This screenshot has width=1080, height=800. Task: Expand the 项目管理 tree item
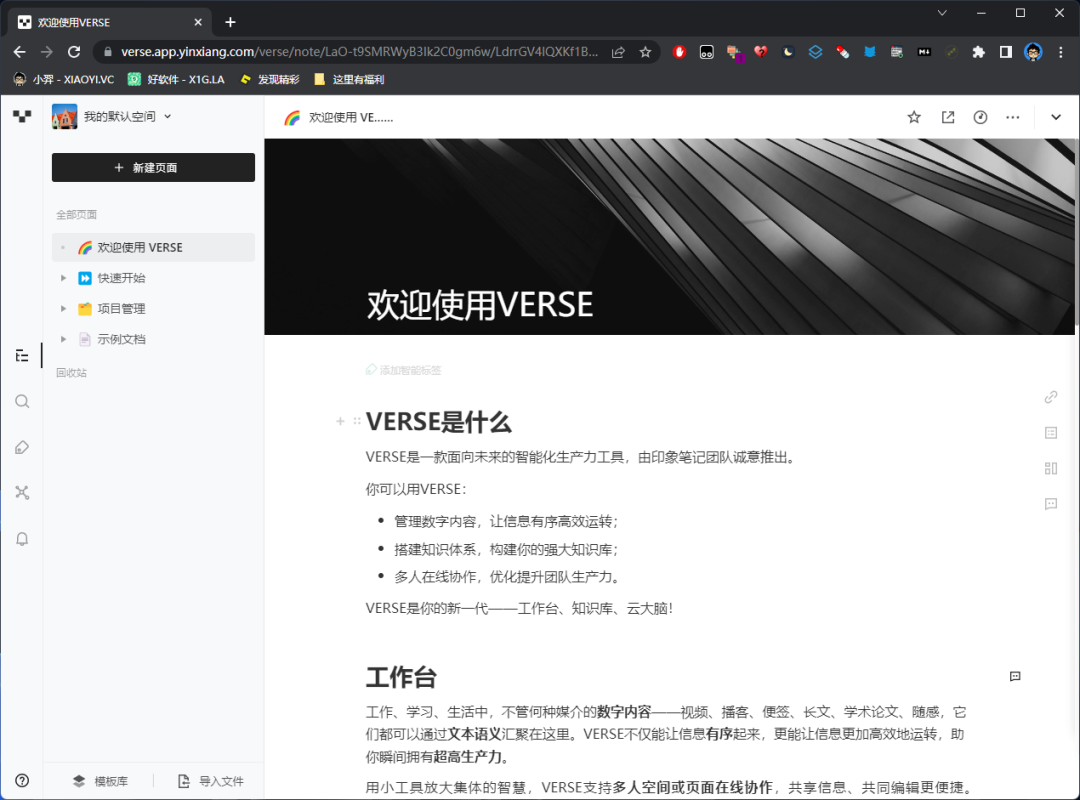(64, 308)
